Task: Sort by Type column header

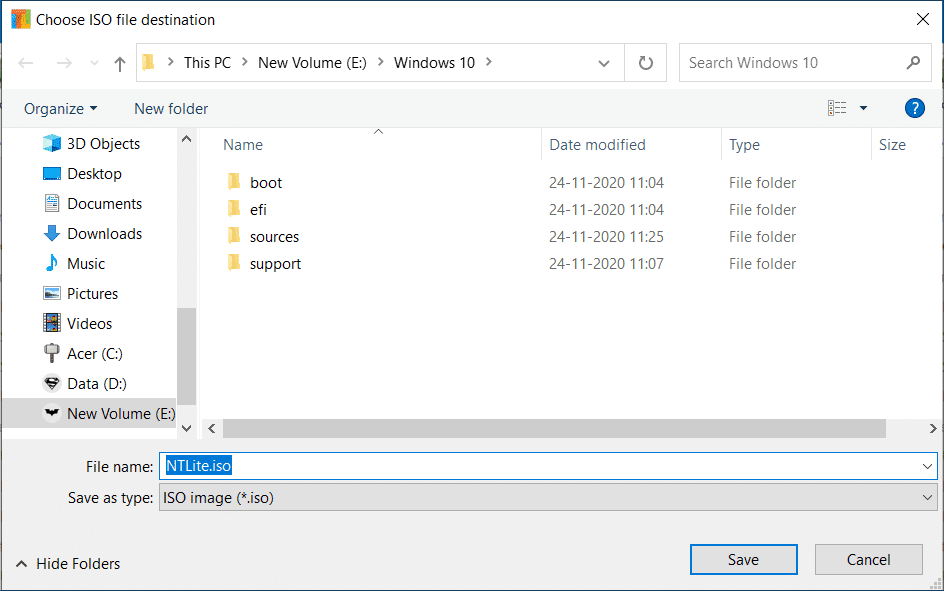Action: click(x=744, y=145)
